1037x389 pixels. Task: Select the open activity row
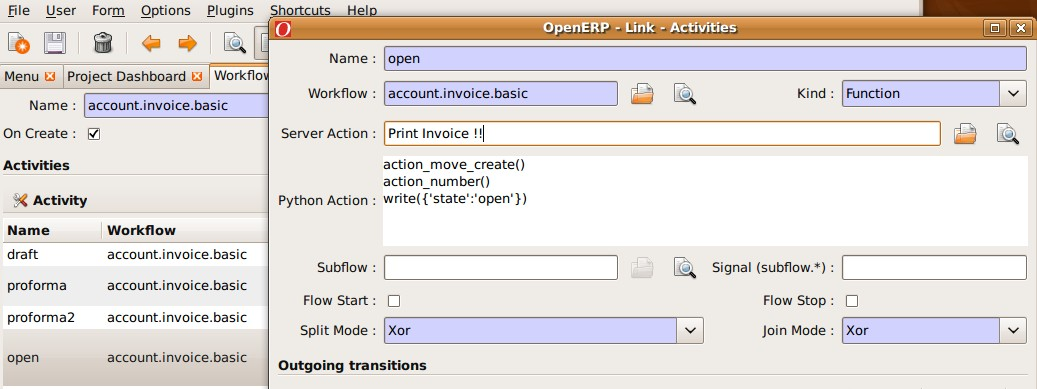coord(135,357)
